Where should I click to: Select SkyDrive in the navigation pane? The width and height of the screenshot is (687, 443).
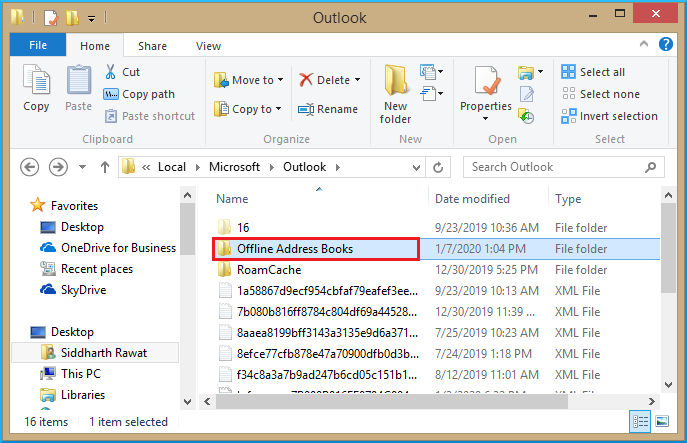(x=73, y=290)
